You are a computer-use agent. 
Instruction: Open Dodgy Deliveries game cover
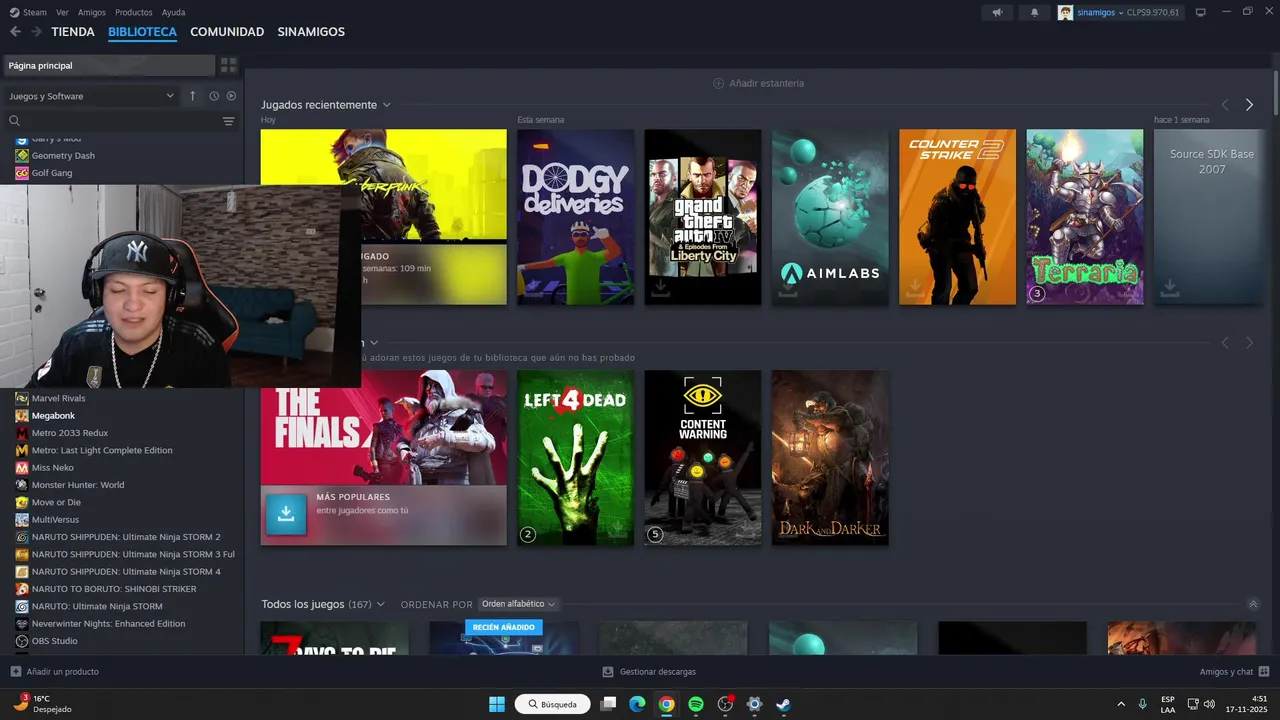coord(576,217)
